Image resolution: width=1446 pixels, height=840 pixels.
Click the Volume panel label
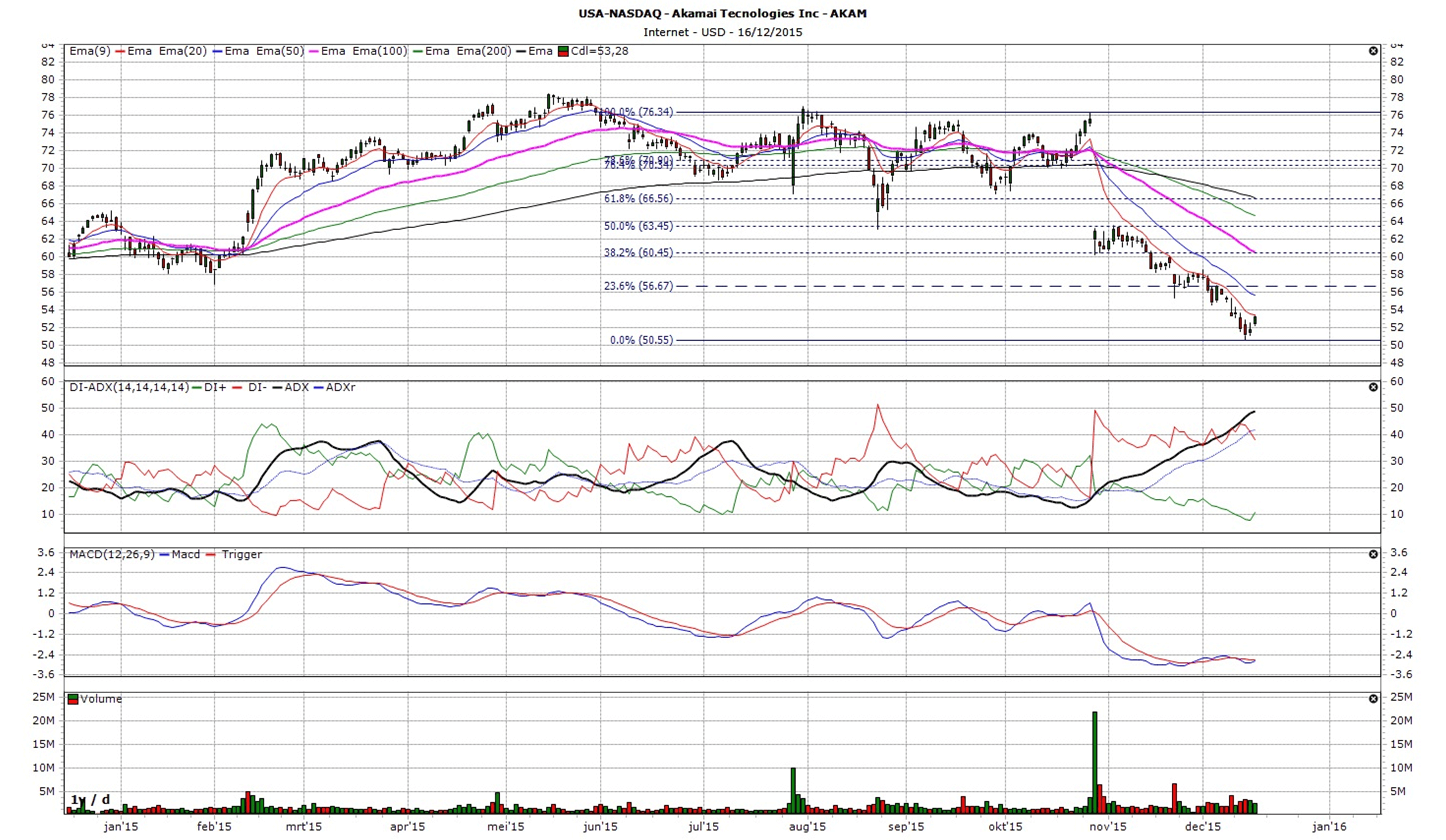click(100, 699)
